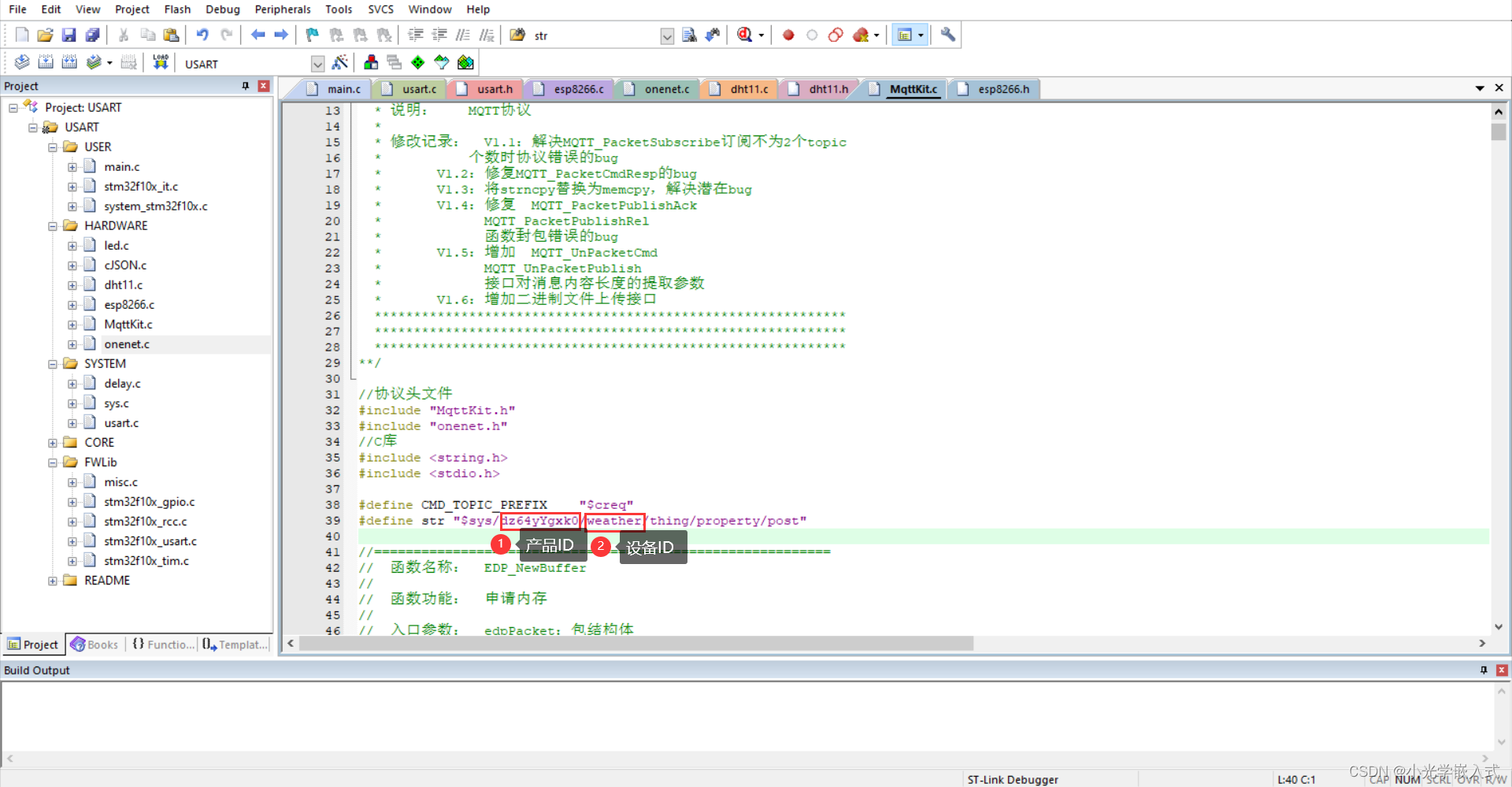
Task: Save the current file
Action: coord(69,35)
